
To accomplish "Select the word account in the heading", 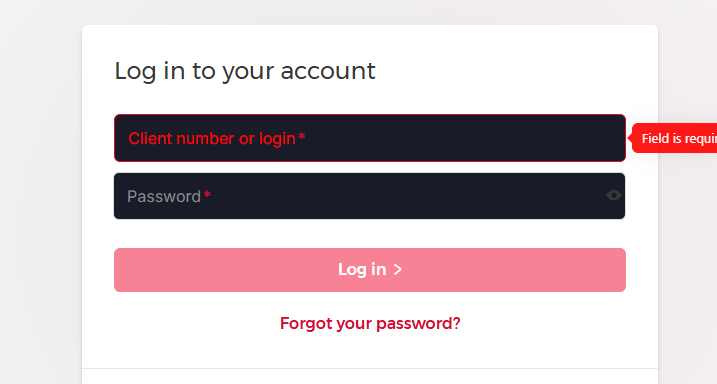I will (x=328, y=71).
